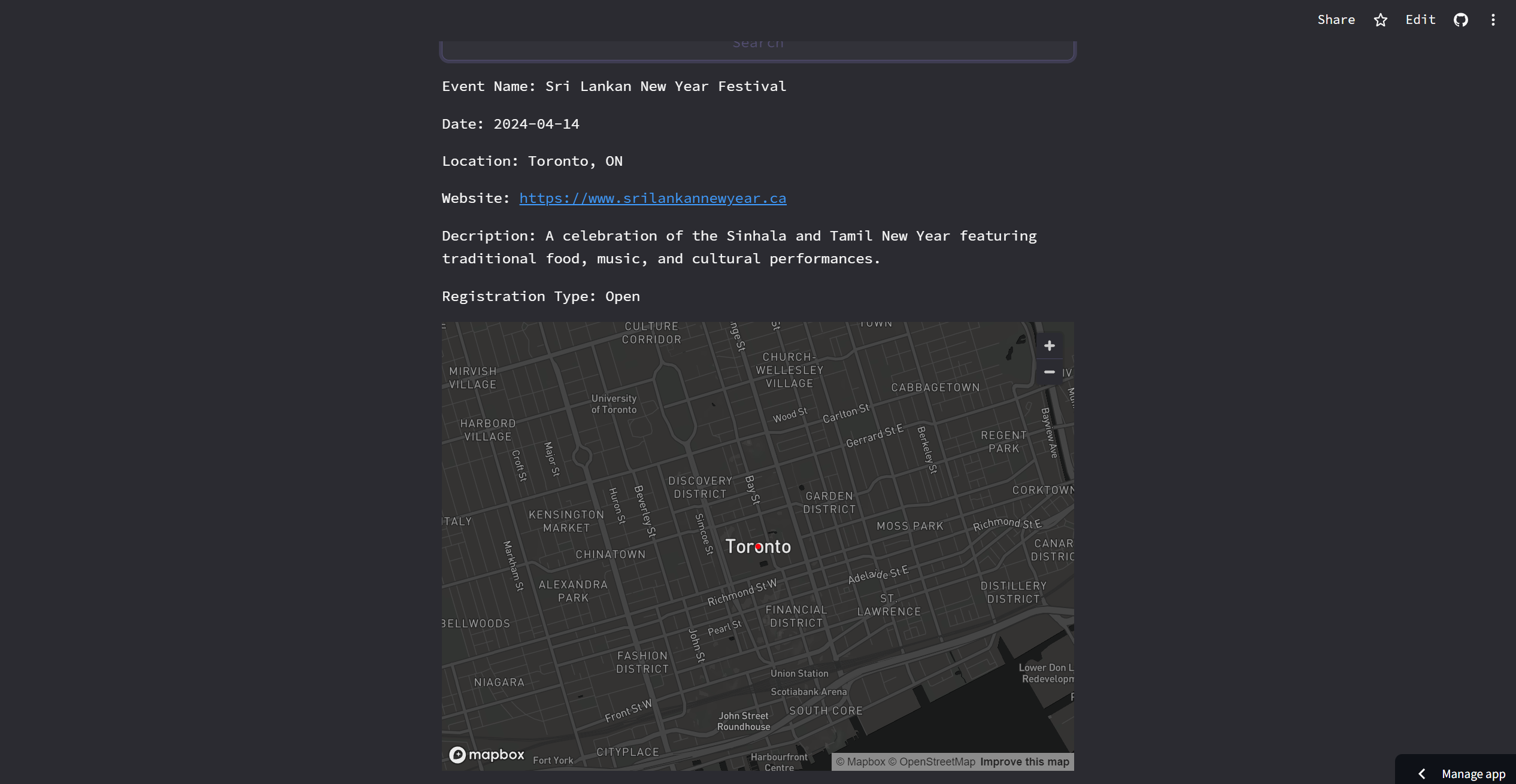The image size is (1516, 784).
Task: Open the © Mapbox attribution link
Action: (x=860, y=762)
